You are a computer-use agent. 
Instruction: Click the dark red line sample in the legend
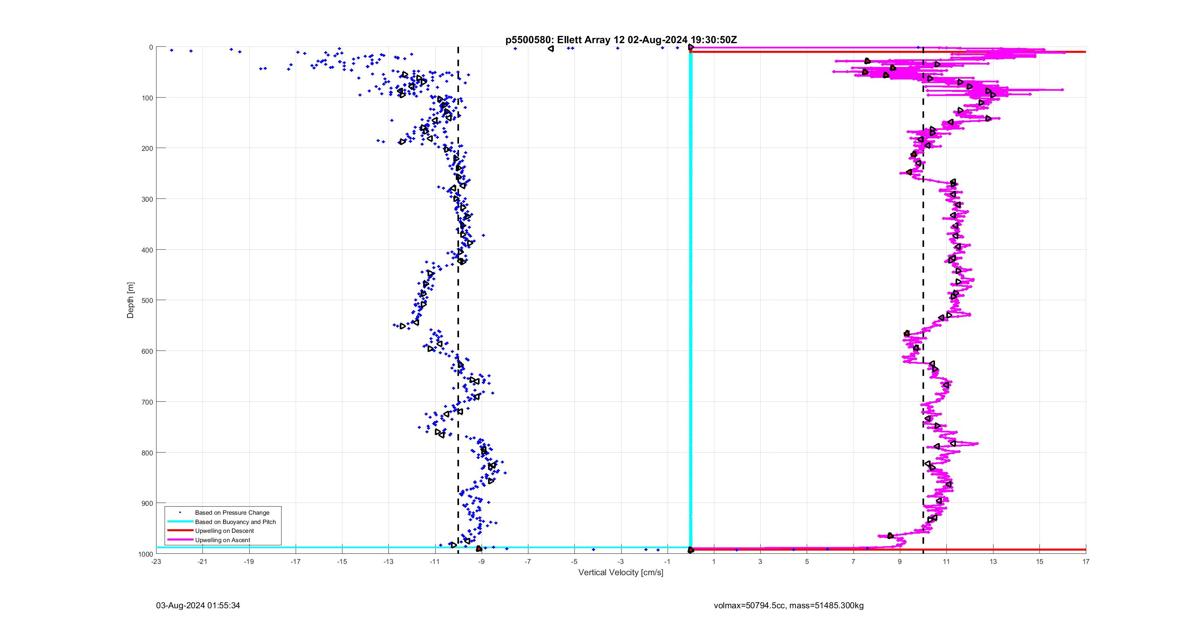tap(179, 531)
